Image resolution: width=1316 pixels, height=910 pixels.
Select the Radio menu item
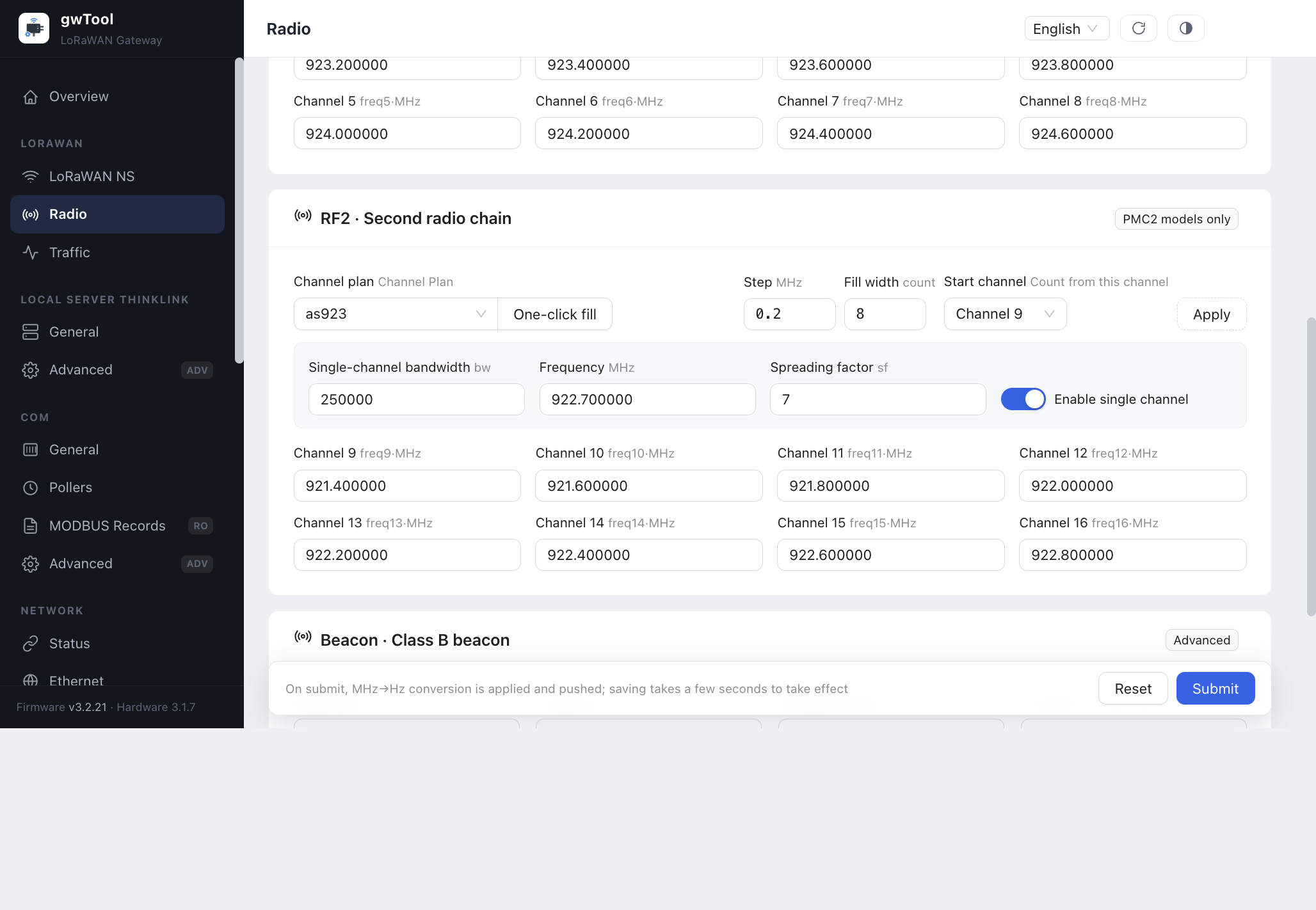117,214
